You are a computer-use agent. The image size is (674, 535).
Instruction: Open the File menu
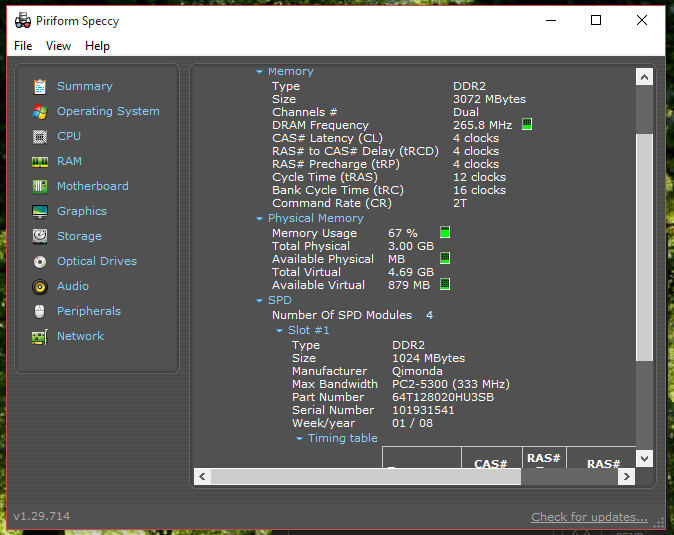click(x=23, y=46)
